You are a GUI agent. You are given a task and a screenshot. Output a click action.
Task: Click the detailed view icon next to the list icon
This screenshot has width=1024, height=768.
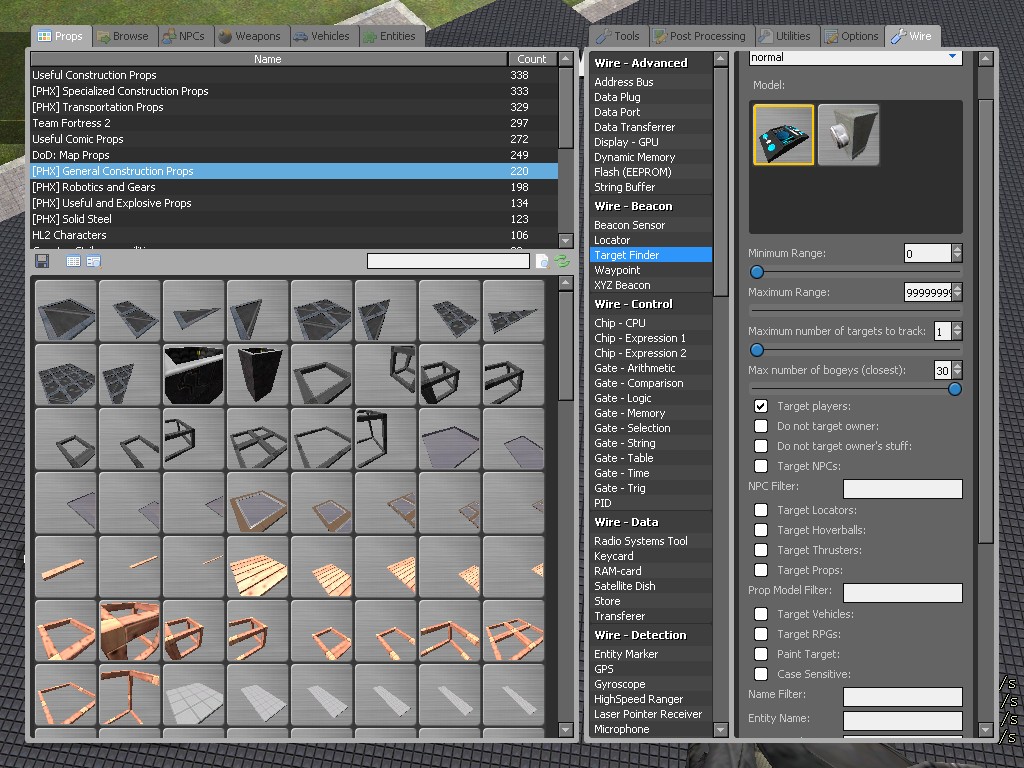(x=93, y=261)
